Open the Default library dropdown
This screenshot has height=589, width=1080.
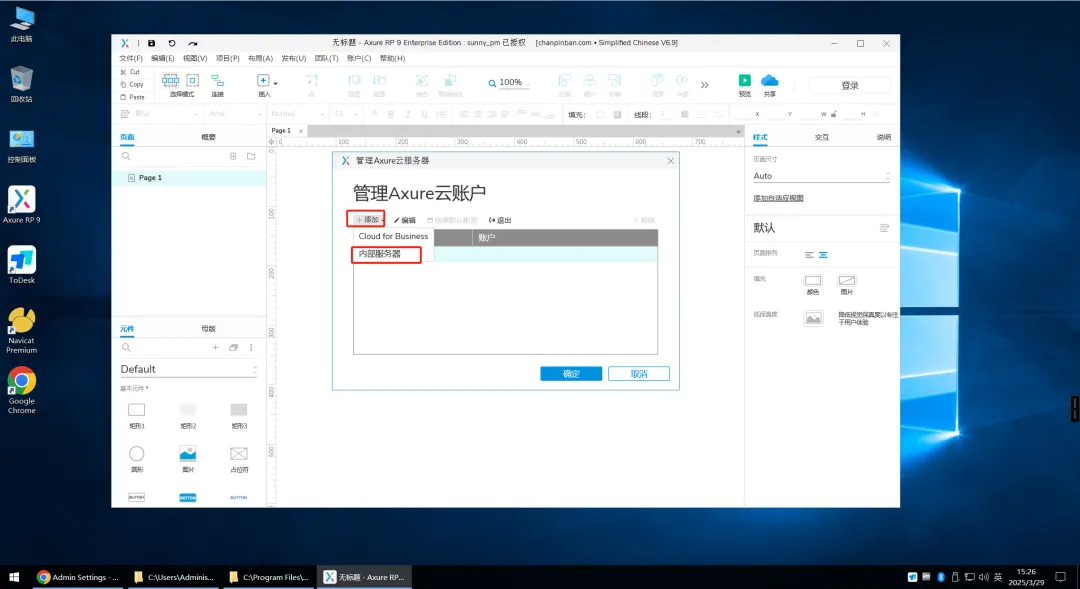pos(189,369)
